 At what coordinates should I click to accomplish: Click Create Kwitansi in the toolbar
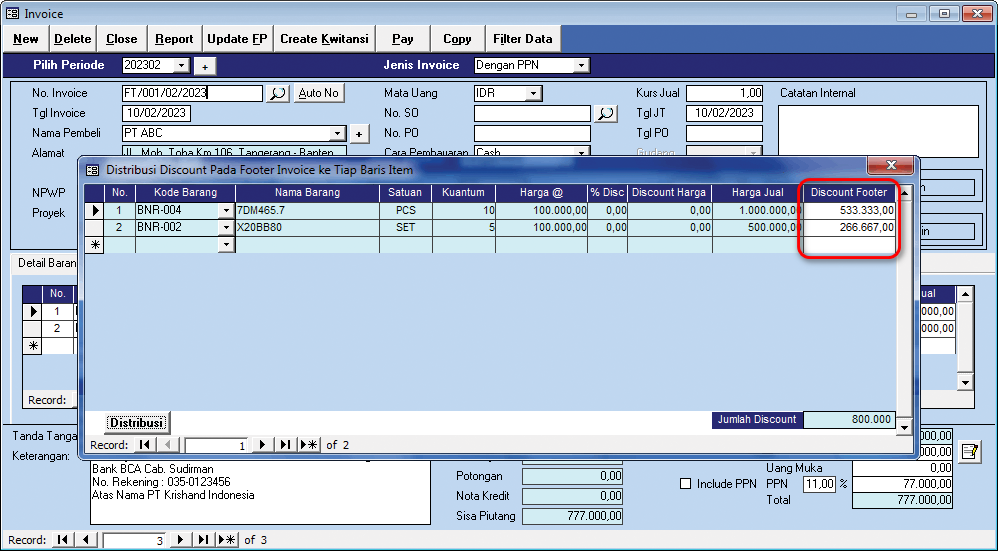[324, 39]
